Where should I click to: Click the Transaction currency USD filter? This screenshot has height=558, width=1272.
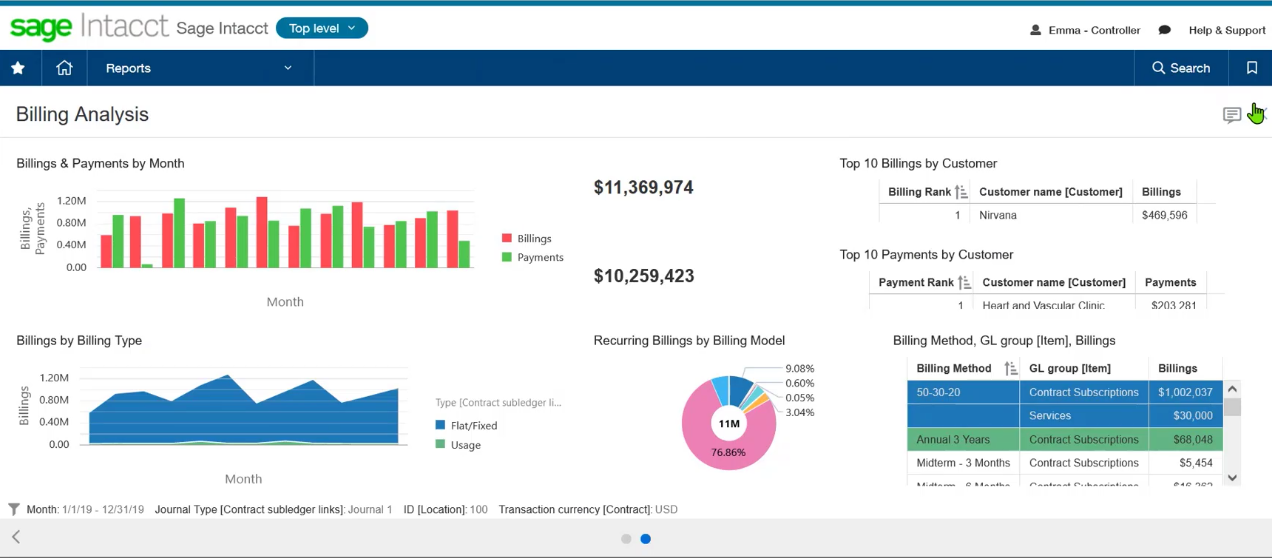click(588, 510)
